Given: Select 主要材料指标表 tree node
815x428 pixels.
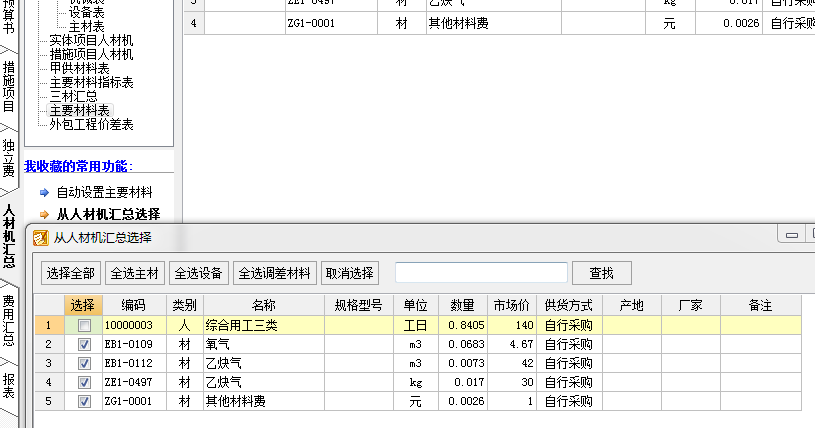Looking at the screenshot, I should point(91,82).
